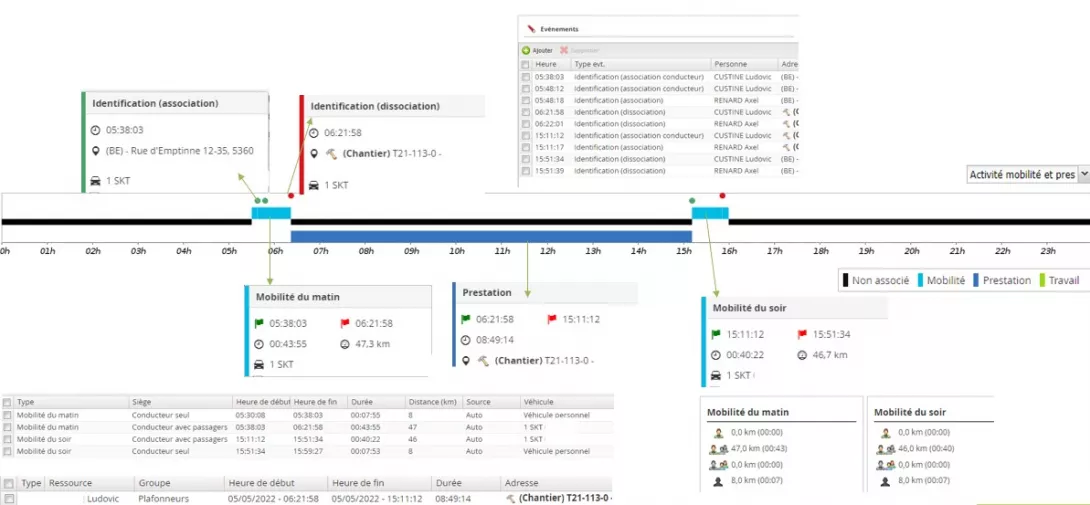The width and height of the screenshot is (1090, 505).
Task: Sort events by Personne column header
Action: [732, 64]
